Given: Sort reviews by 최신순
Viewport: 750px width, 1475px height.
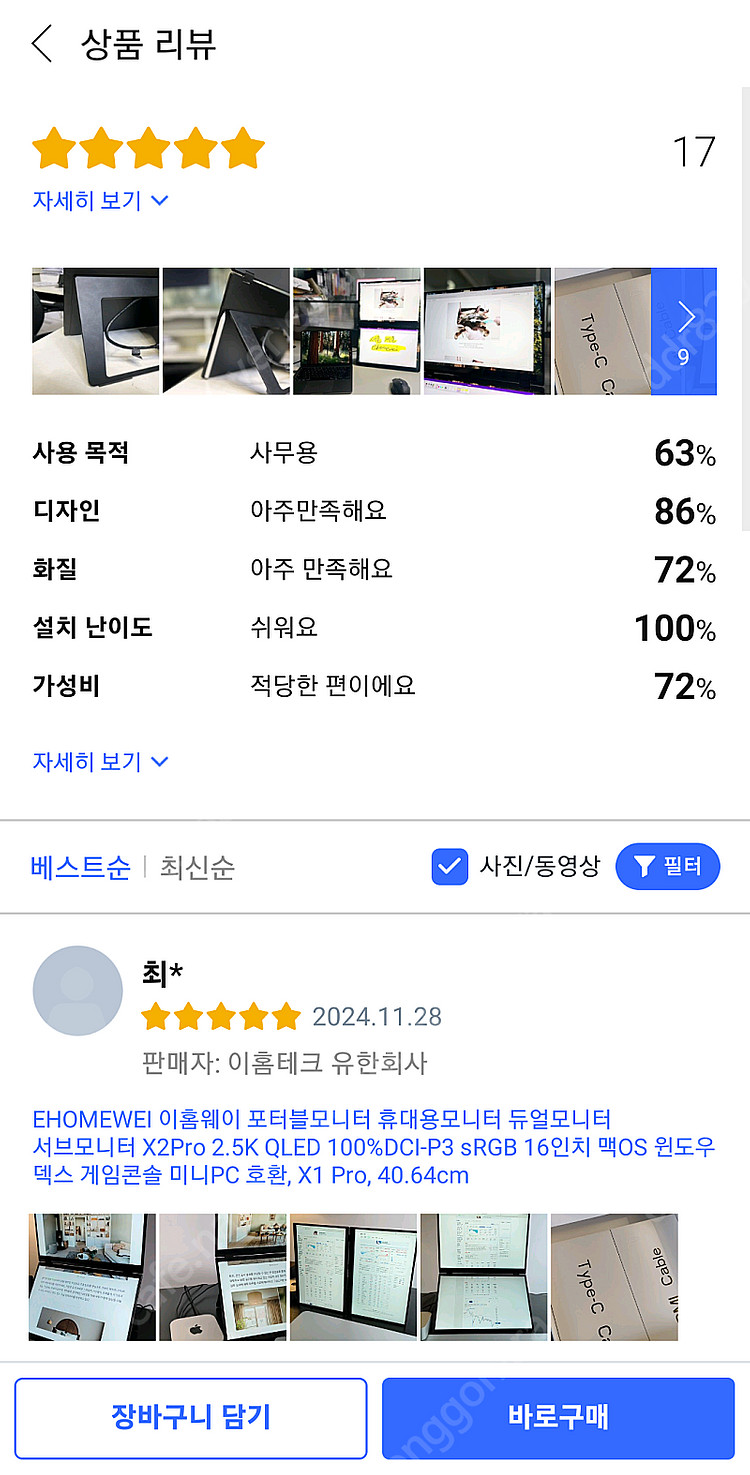Looking at the screenshot, I should coord(197,867).
